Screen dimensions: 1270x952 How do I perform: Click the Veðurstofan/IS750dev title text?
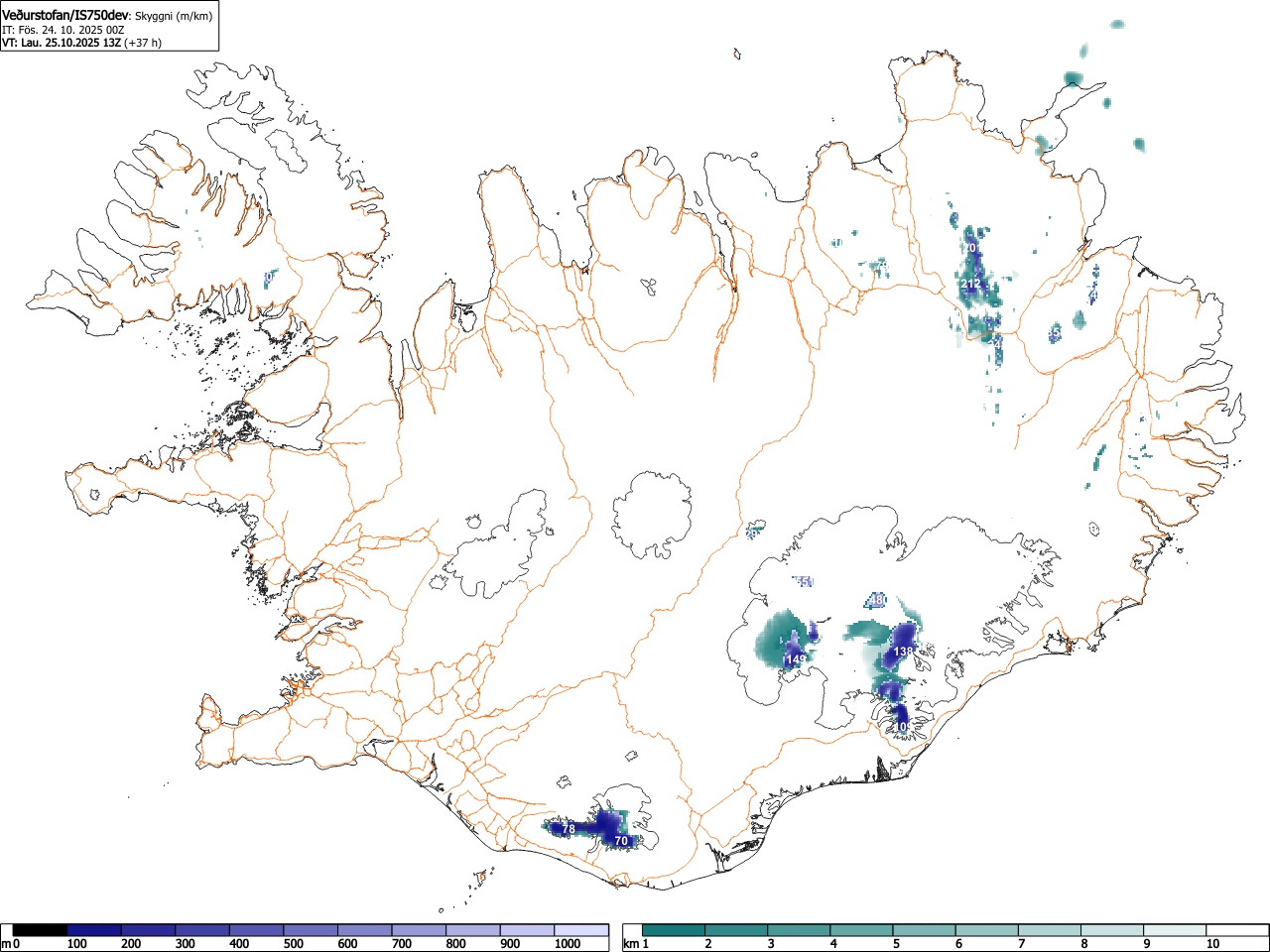click(x=65, y=15)
